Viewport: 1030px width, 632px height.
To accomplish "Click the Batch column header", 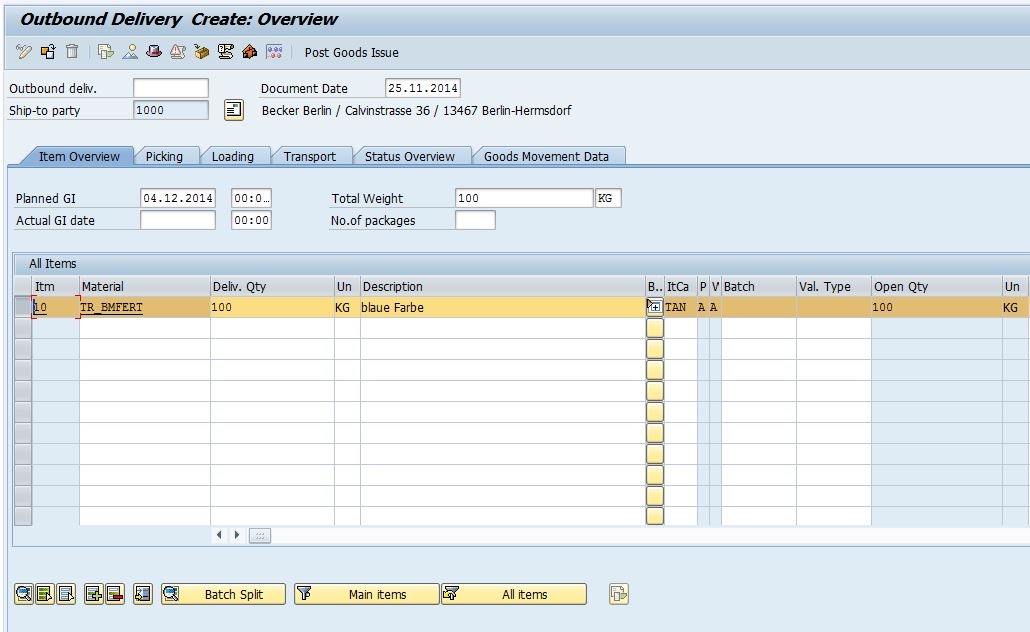I will coord(759,286).
